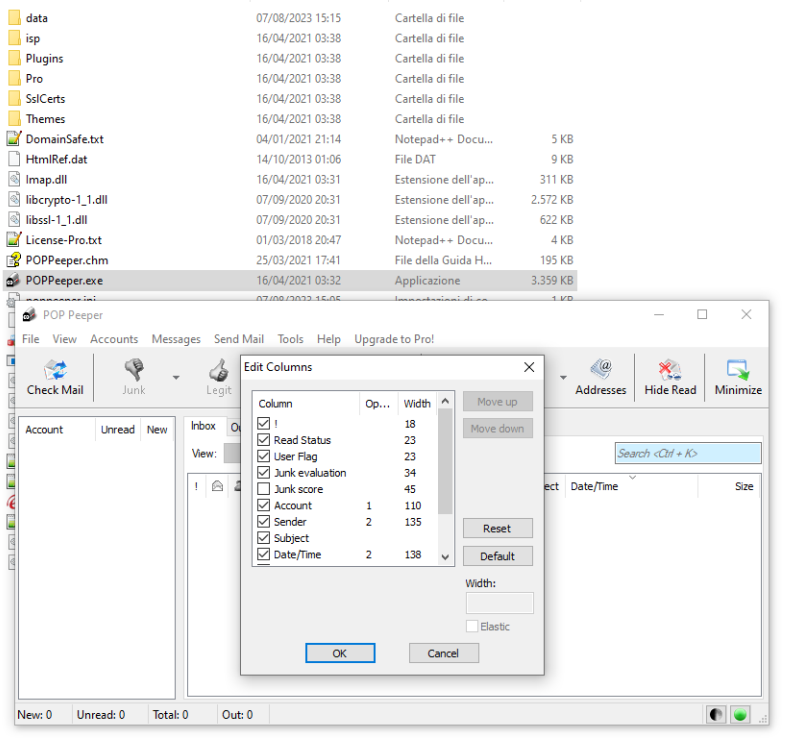This screenshot has height=740, width=786.
Task: Open the Help menu
Action: [x=329, y=339]
